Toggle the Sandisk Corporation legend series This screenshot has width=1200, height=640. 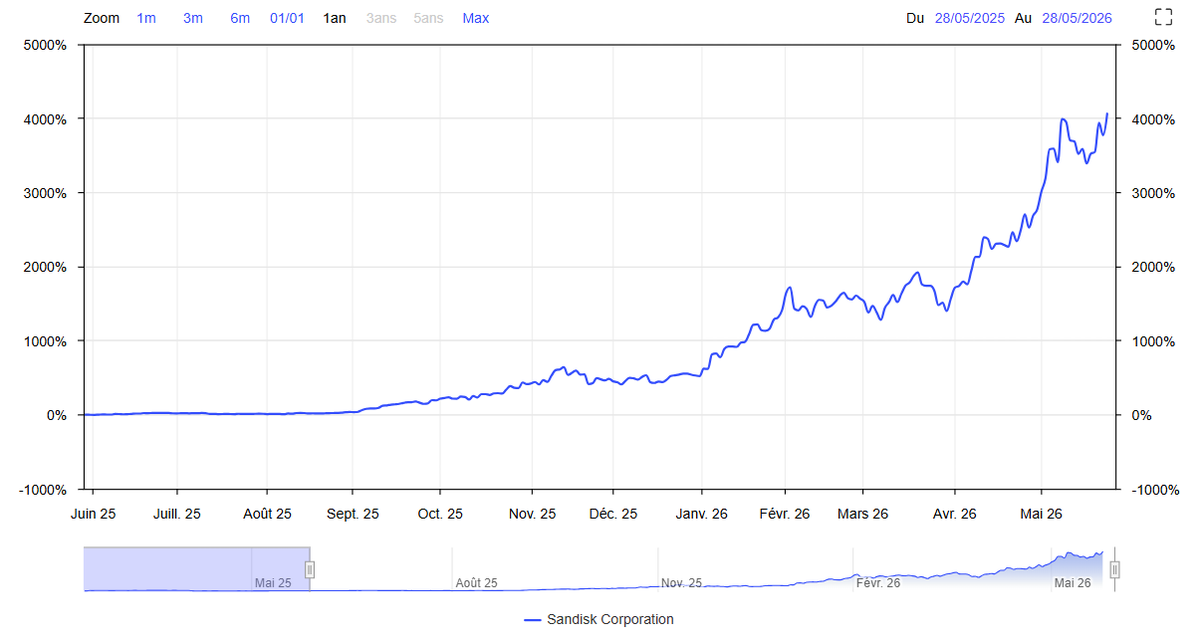599,620
